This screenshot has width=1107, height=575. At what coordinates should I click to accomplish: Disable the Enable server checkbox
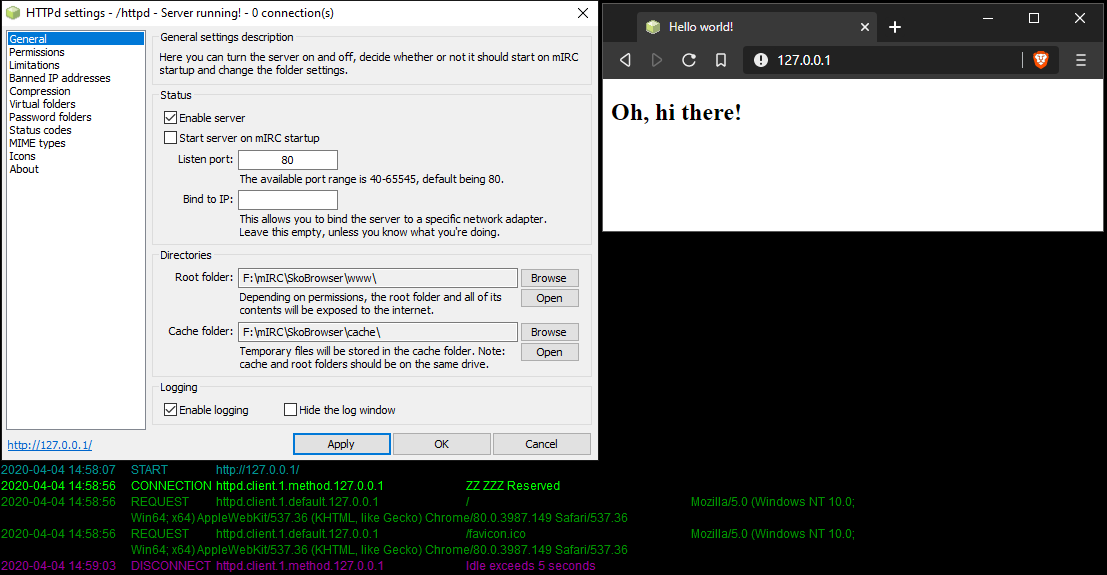(170, 118)
